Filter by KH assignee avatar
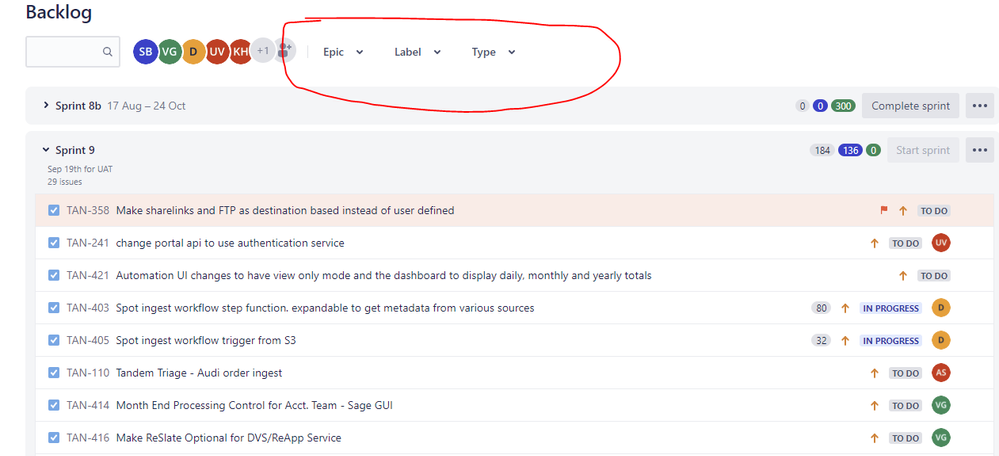 240,52
